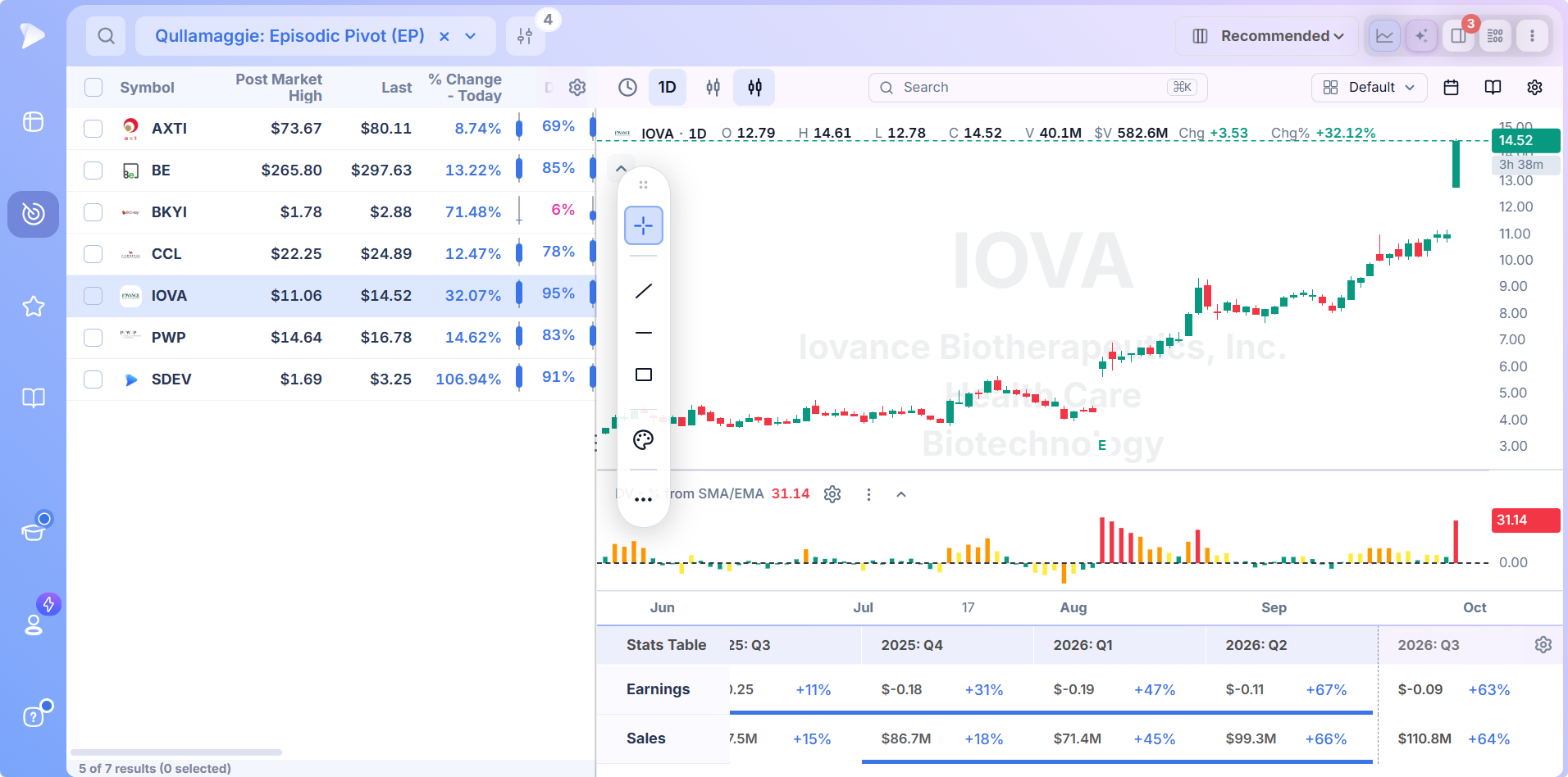Viewport: 1568px width, 777px height.
Task: Check the BKYI row checkbox
Action: 93,212
